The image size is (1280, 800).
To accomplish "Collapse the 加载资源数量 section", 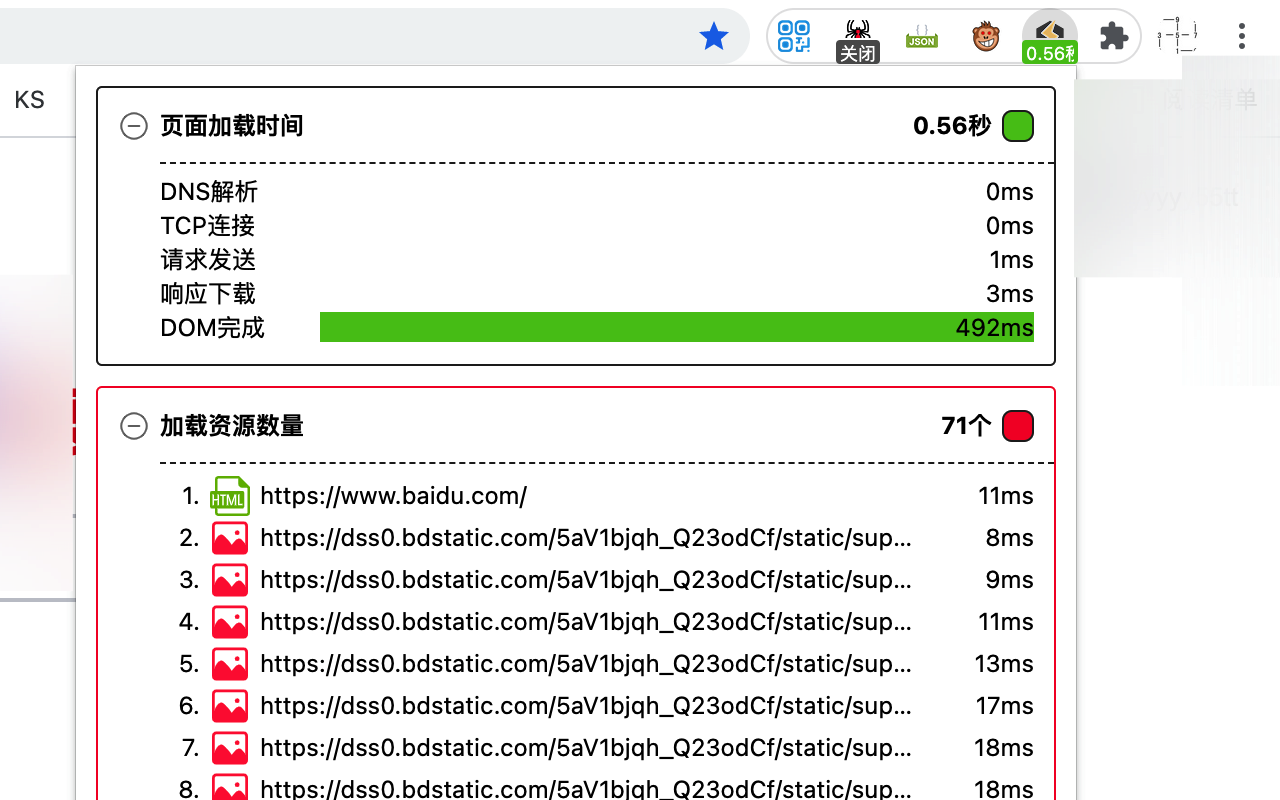I will click(x=134, y=426).
